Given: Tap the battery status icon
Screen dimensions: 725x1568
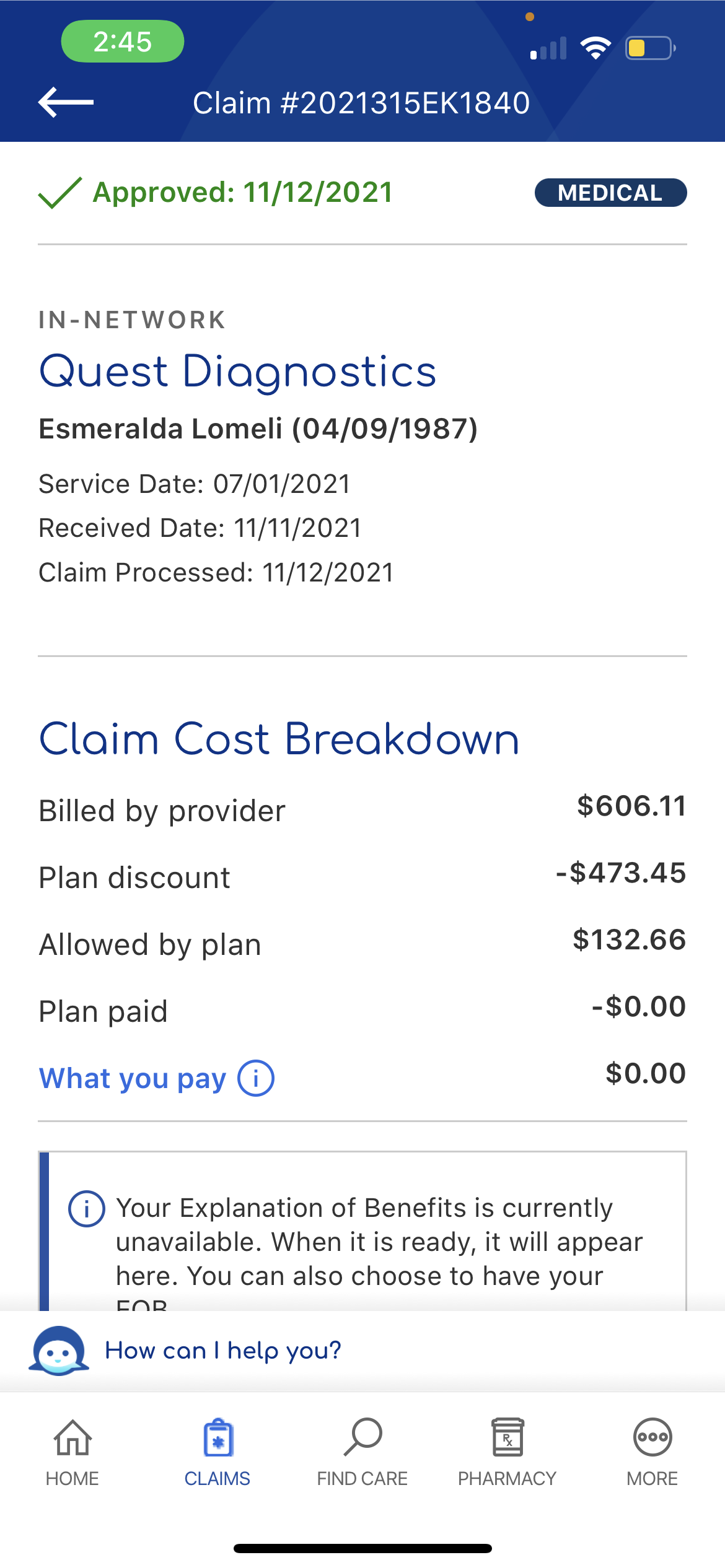Looking at the screenshot, I should point(649,48).
